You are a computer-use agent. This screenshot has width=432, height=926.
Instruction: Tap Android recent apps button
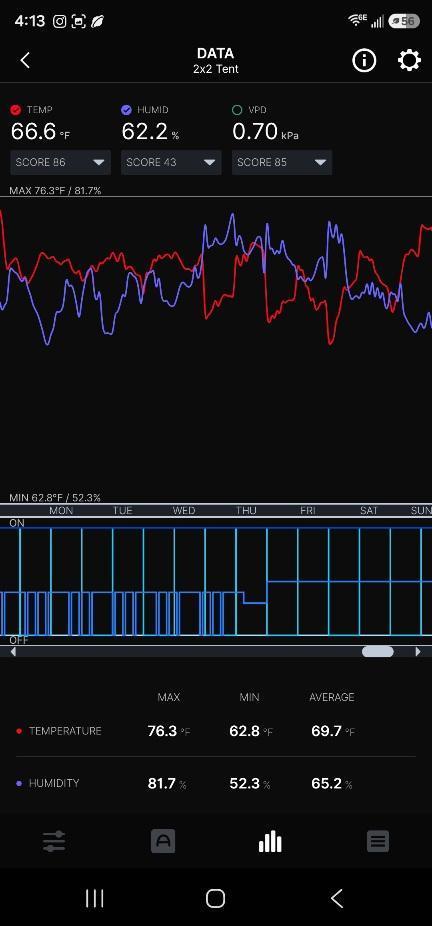pyautogui.click(x=94, y=898)
